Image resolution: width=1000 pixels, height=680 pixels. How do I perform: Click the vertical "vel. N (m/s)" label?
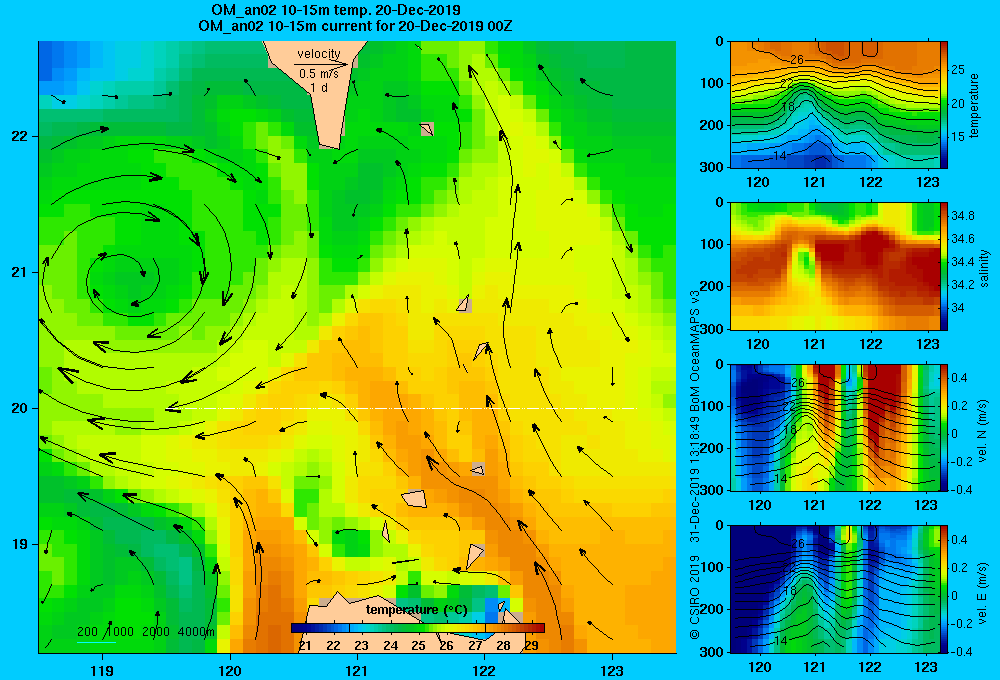[983, 431]
